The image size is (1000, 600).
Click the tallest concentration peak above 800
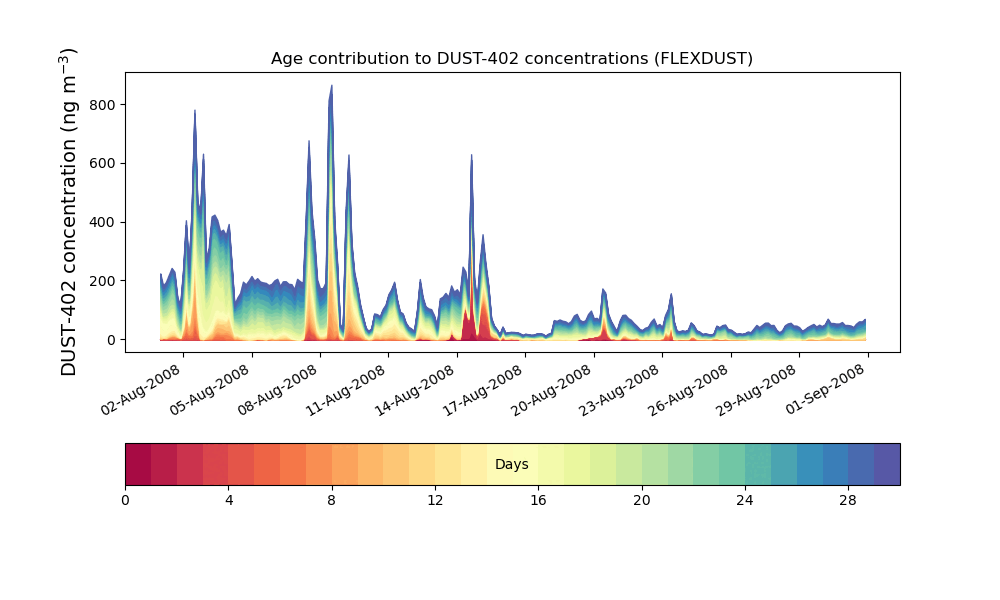331,90
